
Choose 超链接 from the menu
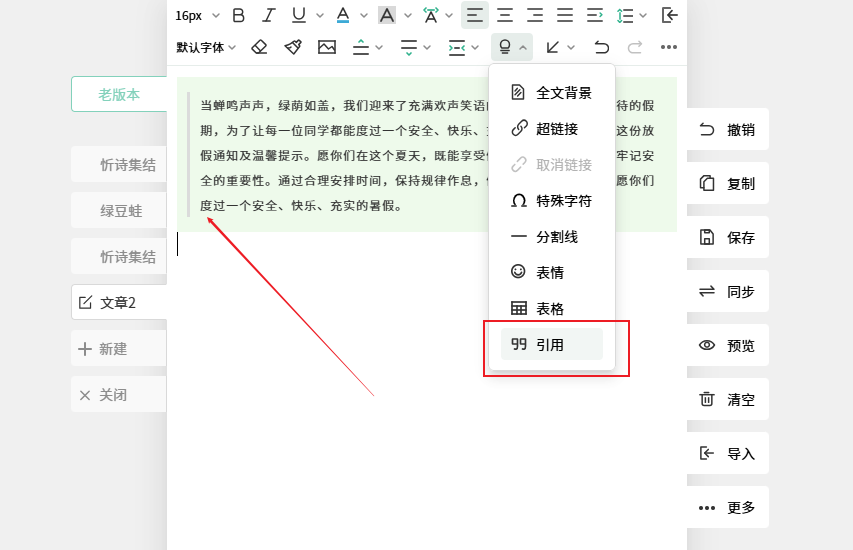[x=552, y=128]
